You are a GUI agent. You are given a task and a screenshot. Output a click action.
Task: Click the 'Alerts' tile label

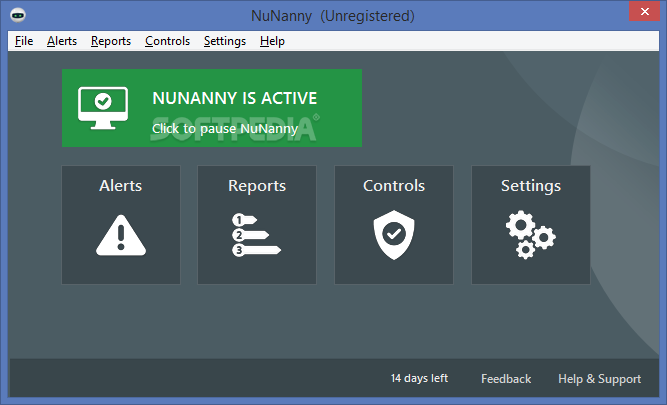tap(121, 186)
